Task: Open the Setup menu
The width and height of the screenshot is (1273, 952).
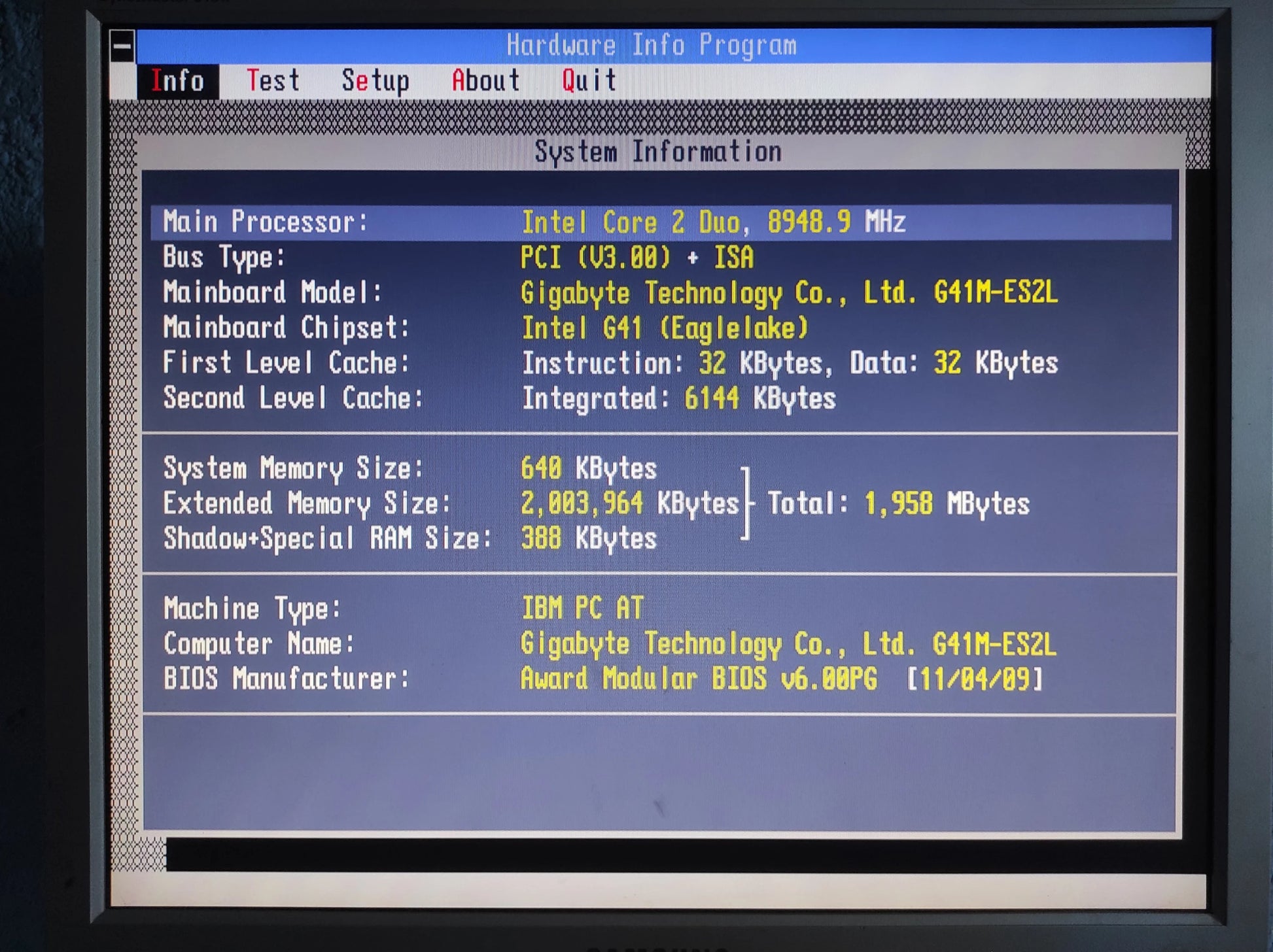Action: 375,81
